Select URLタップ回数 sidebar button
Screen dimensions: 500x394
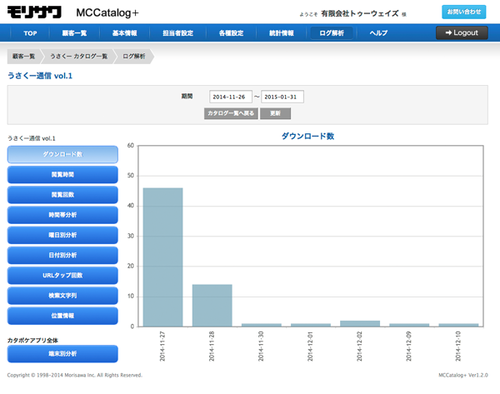click(63, 275)
